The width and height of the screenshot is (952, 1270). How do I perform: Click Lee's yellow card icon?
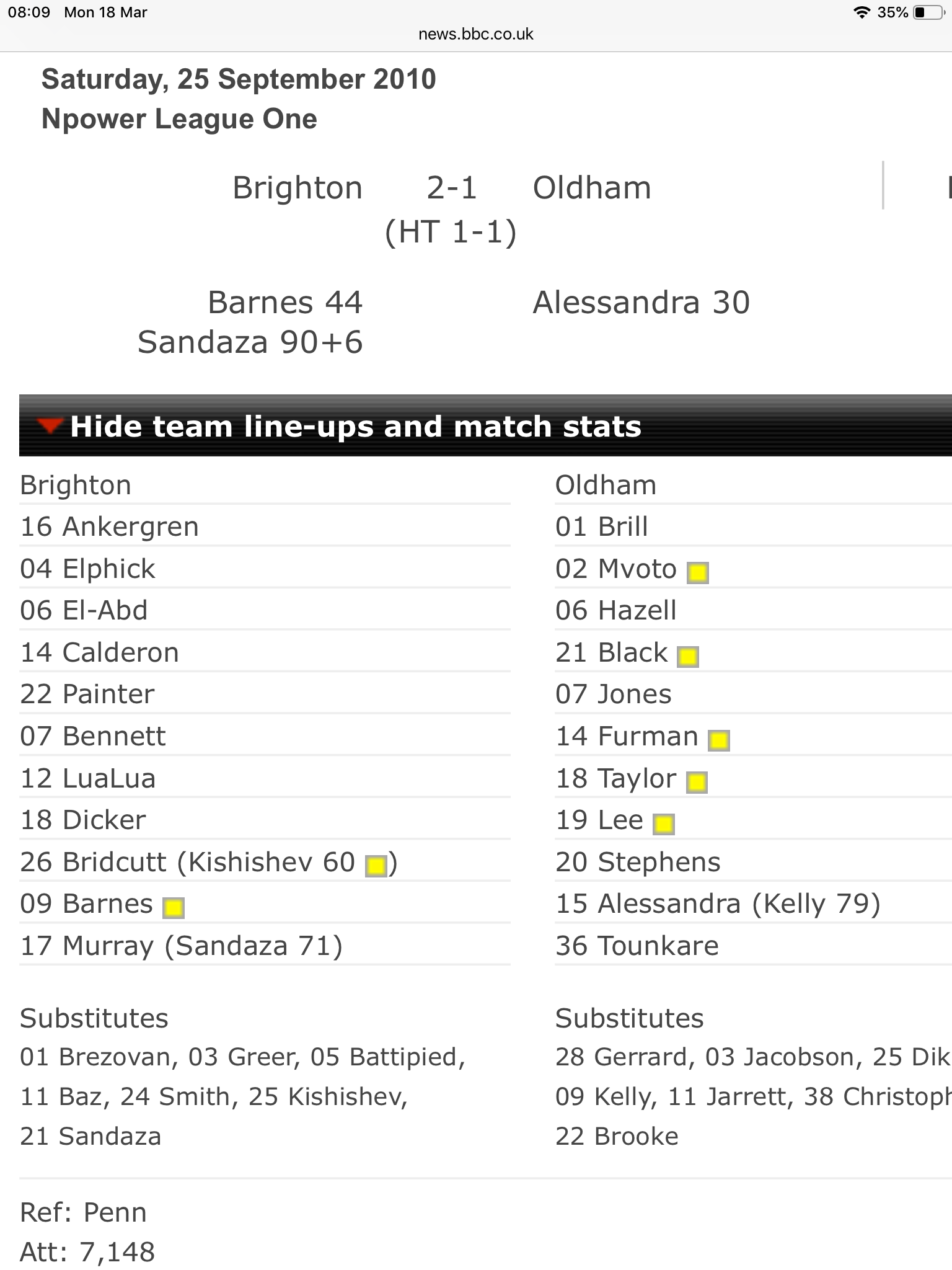(664, 824)
